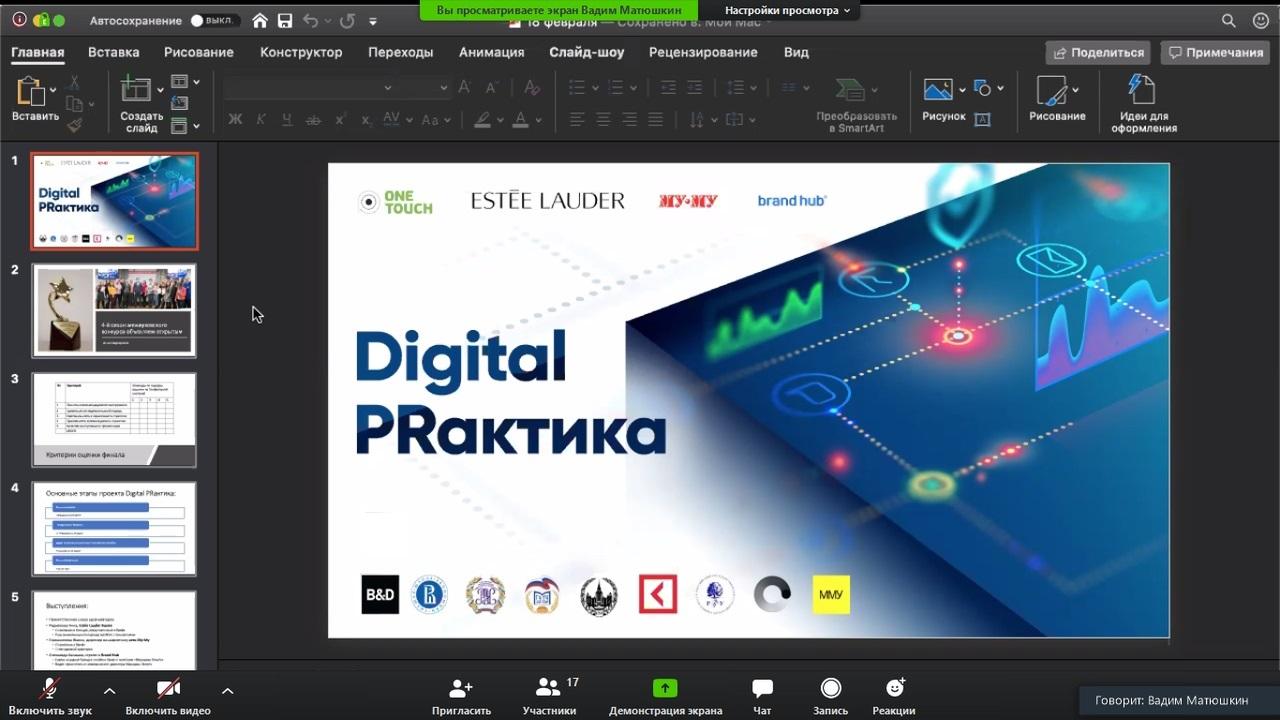This screenshot has width=1280, height=720.
Task: Unmute the microphone
Action: 49,688
